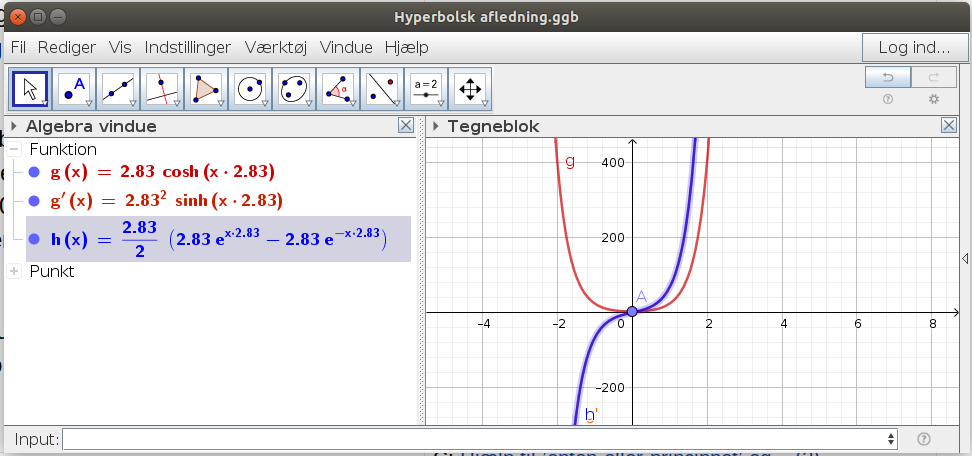Select the Move arrow tool
972x456 pixels.
tap(30, 90)
